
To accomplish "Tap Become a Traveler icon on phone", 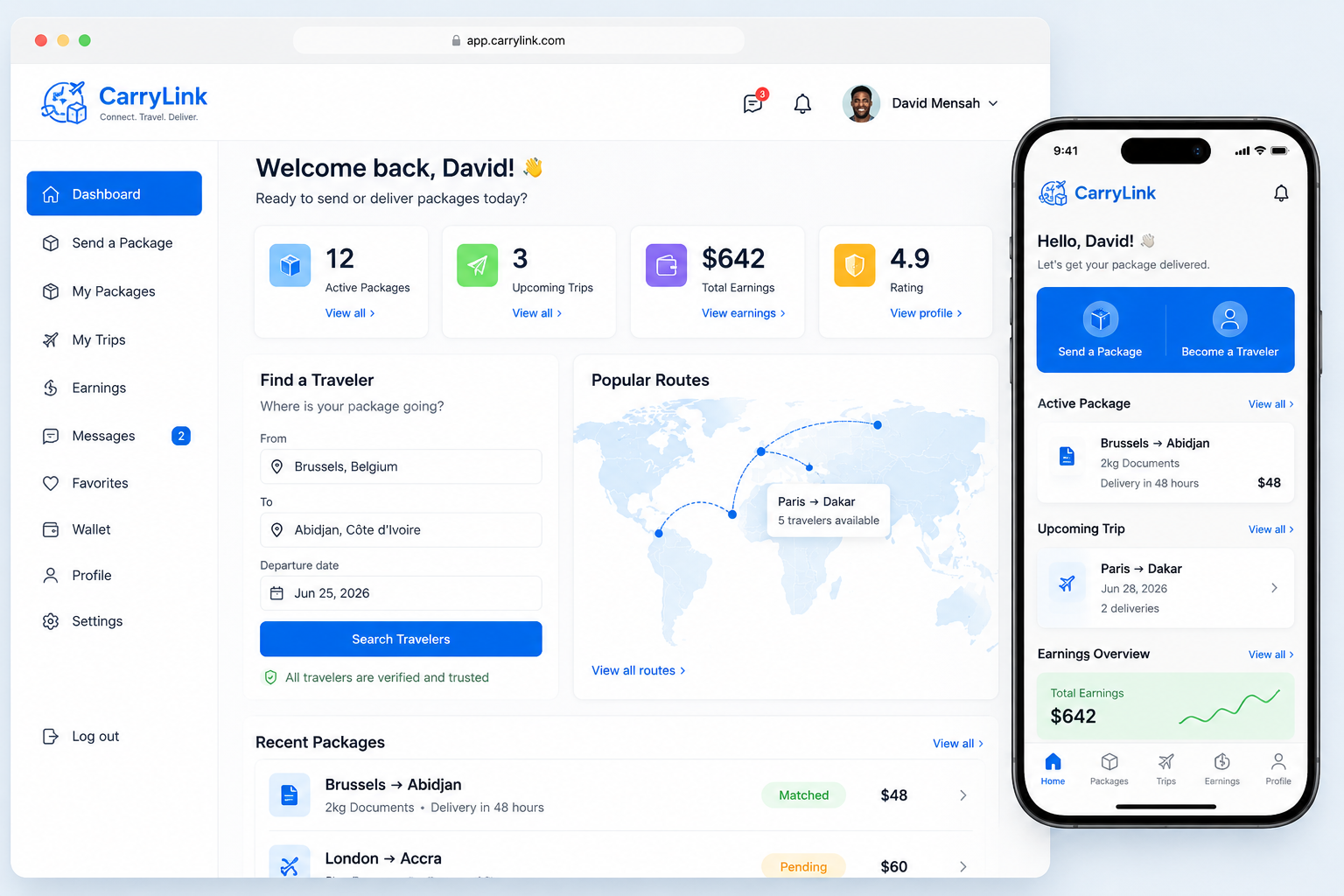I will click(x=1229, y=319).
